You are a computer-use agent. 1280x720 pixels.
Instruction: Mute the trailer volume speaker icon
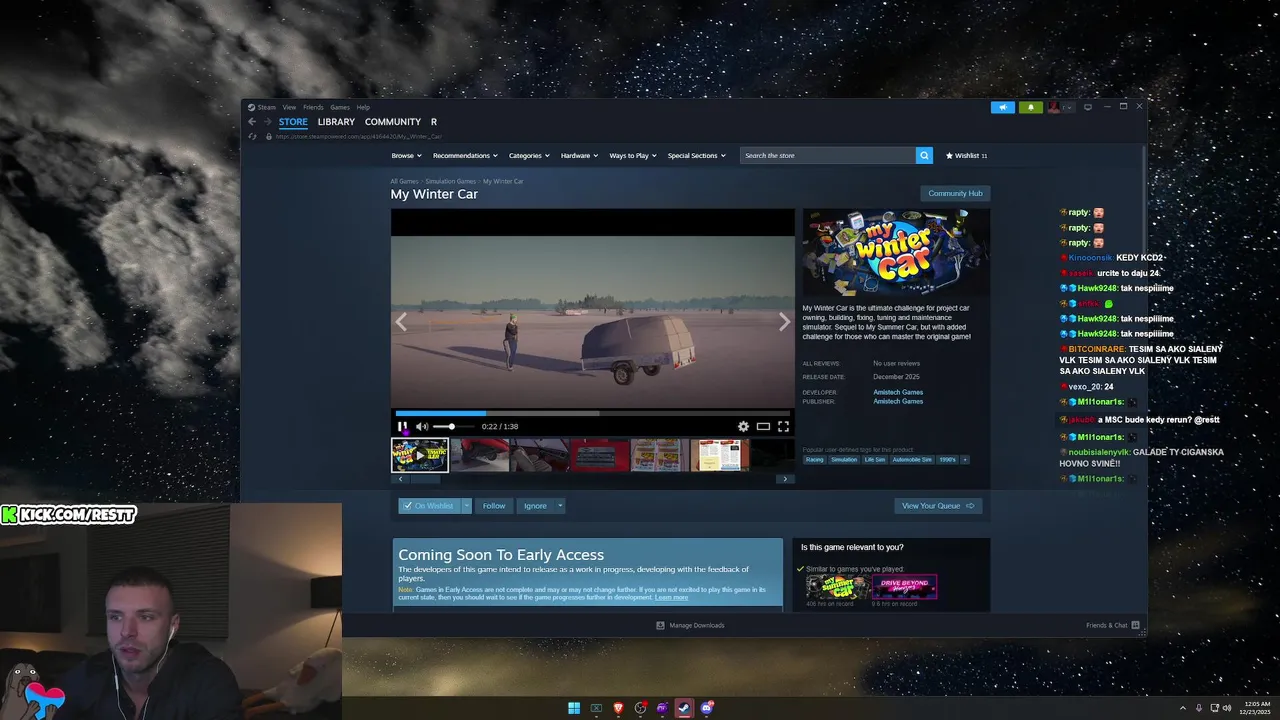tap(422, 426)
